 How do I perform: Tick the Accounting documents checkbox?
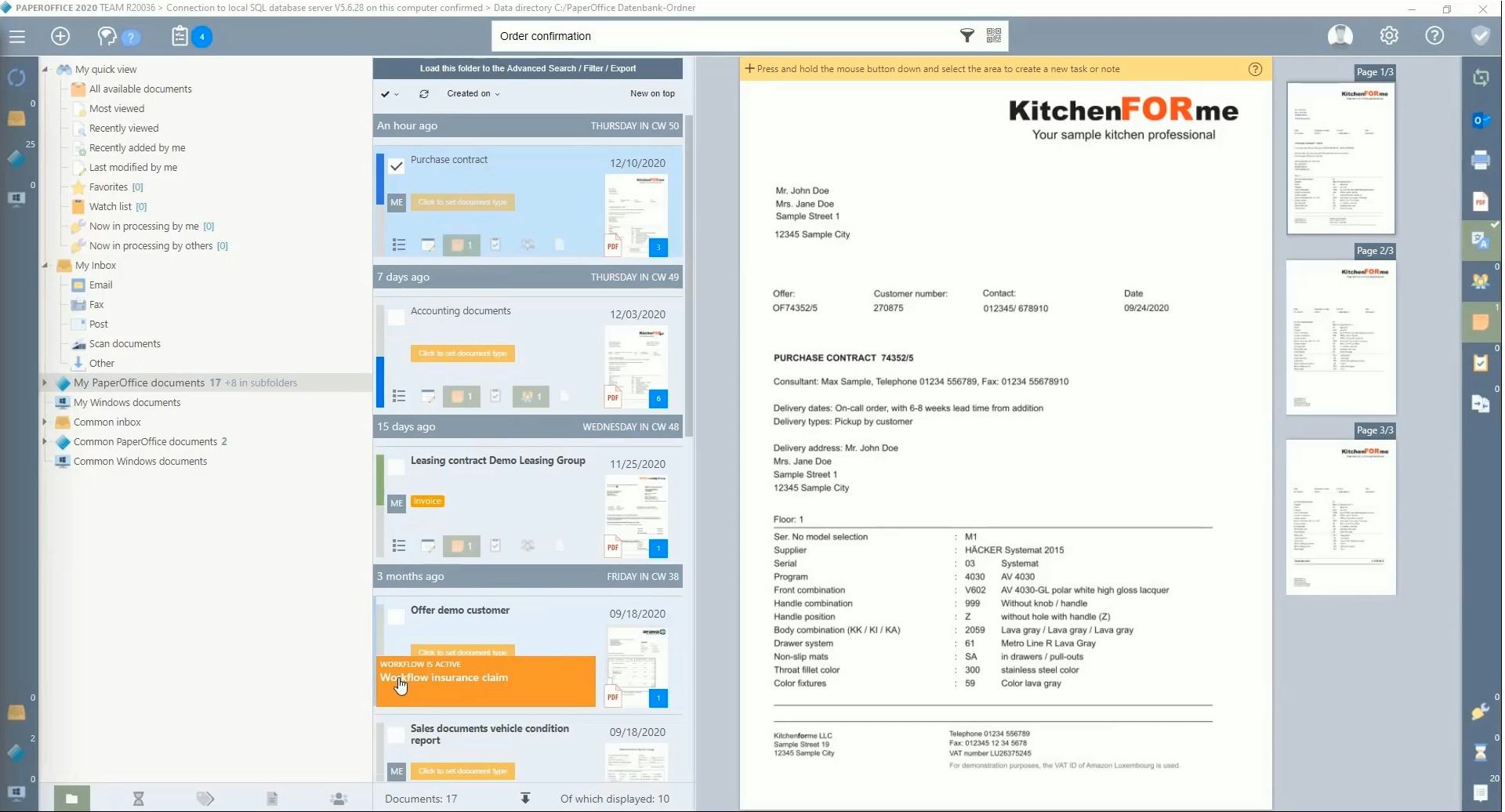(397, 317)
